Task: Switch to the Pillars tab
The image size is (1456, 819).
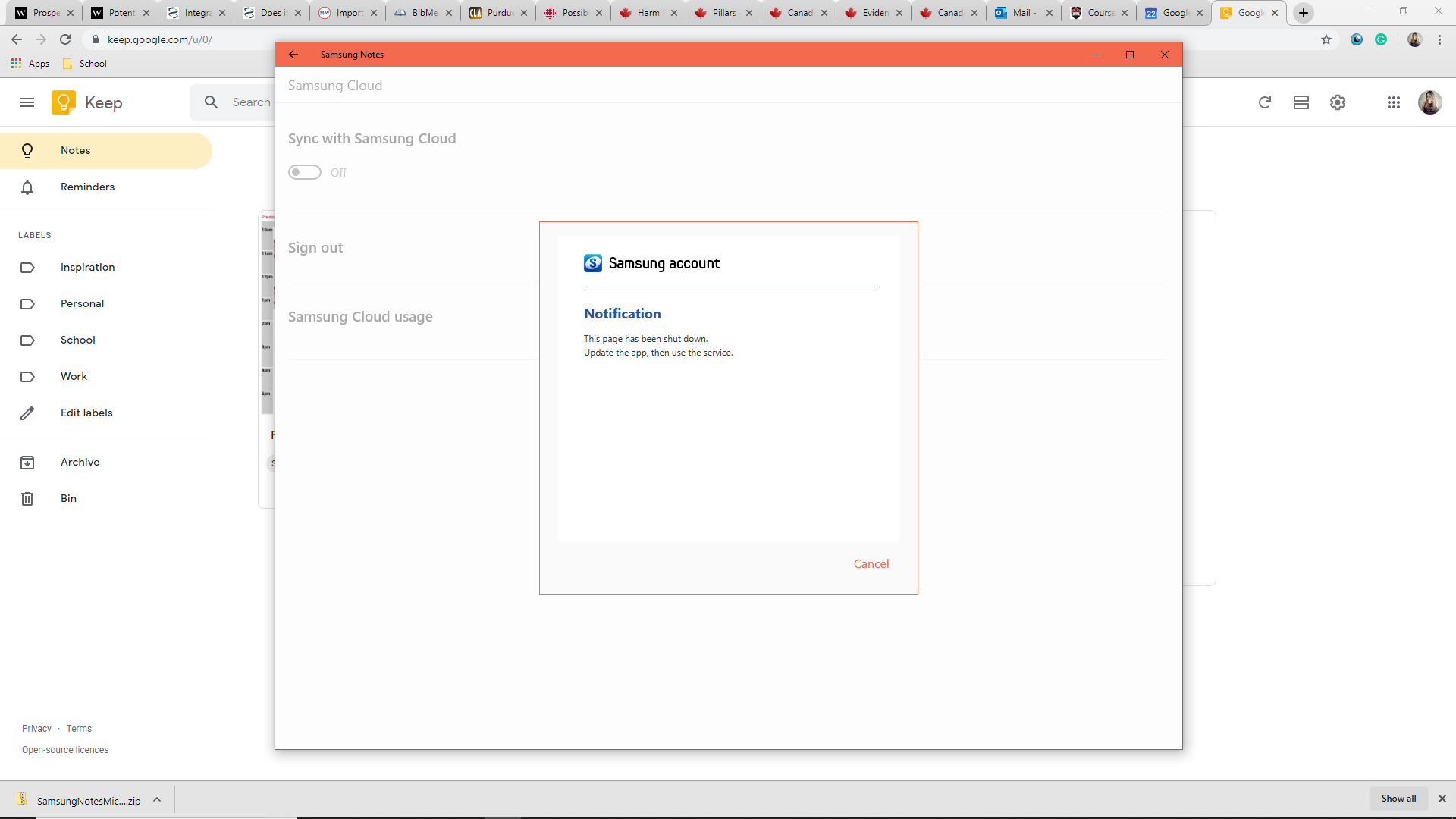Action: coord(722,13)
